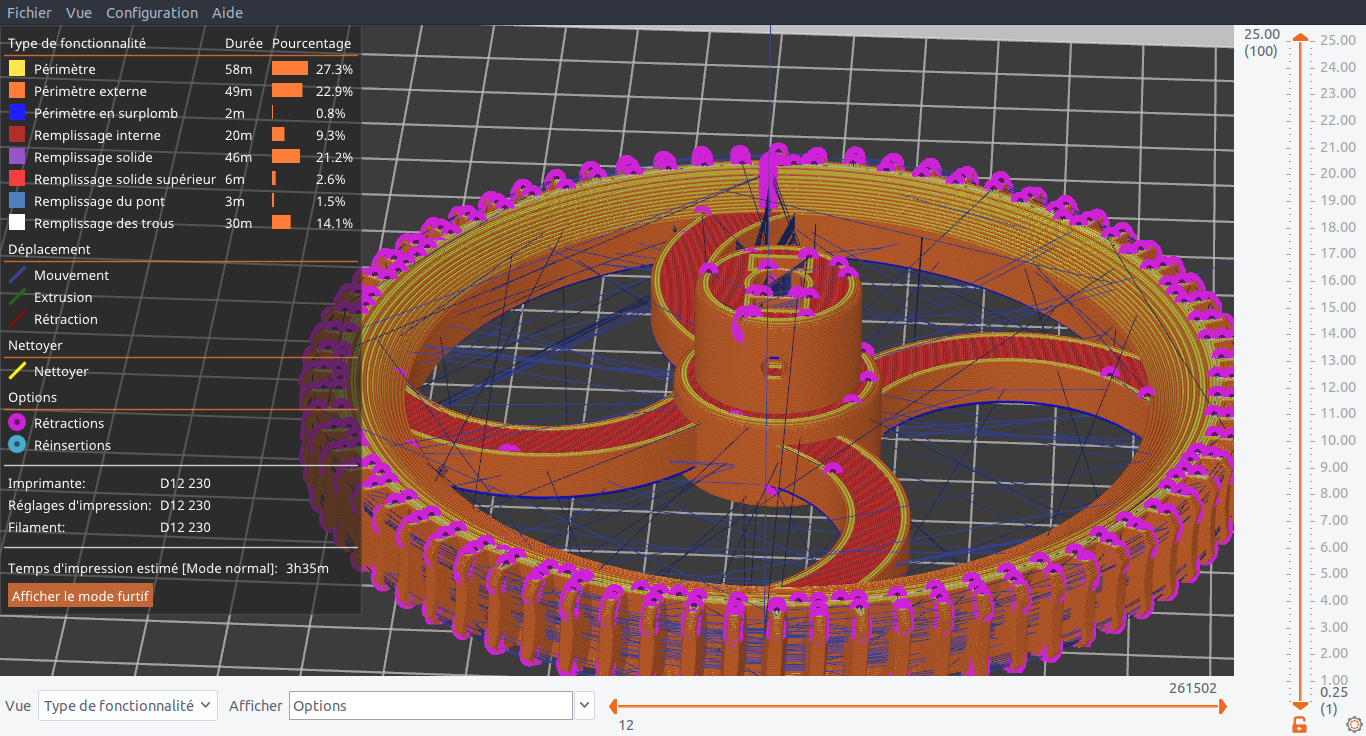Toggle the orange lock icon under the vertical slider

pos(1299,724)
